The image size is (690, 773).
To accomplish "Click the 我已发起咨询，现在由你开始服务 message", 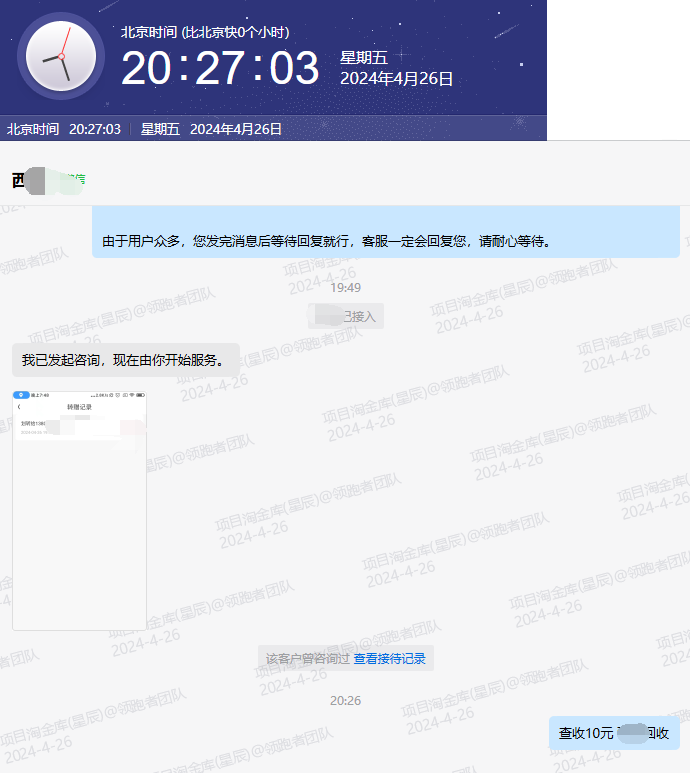I will (x=126, y=360).
